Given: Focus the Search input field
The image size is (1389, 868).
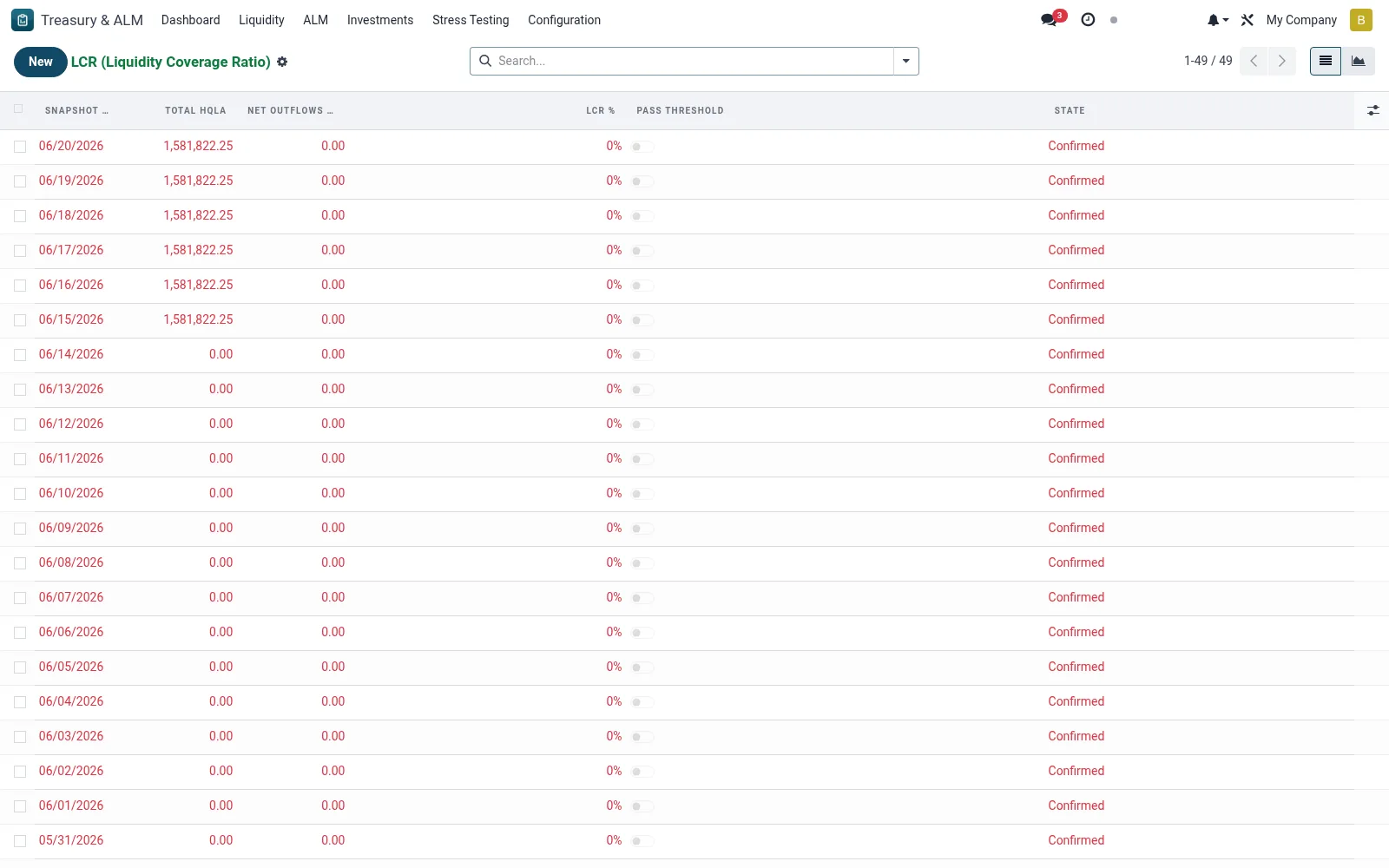Looking at the screenshot, I should 693,61.
